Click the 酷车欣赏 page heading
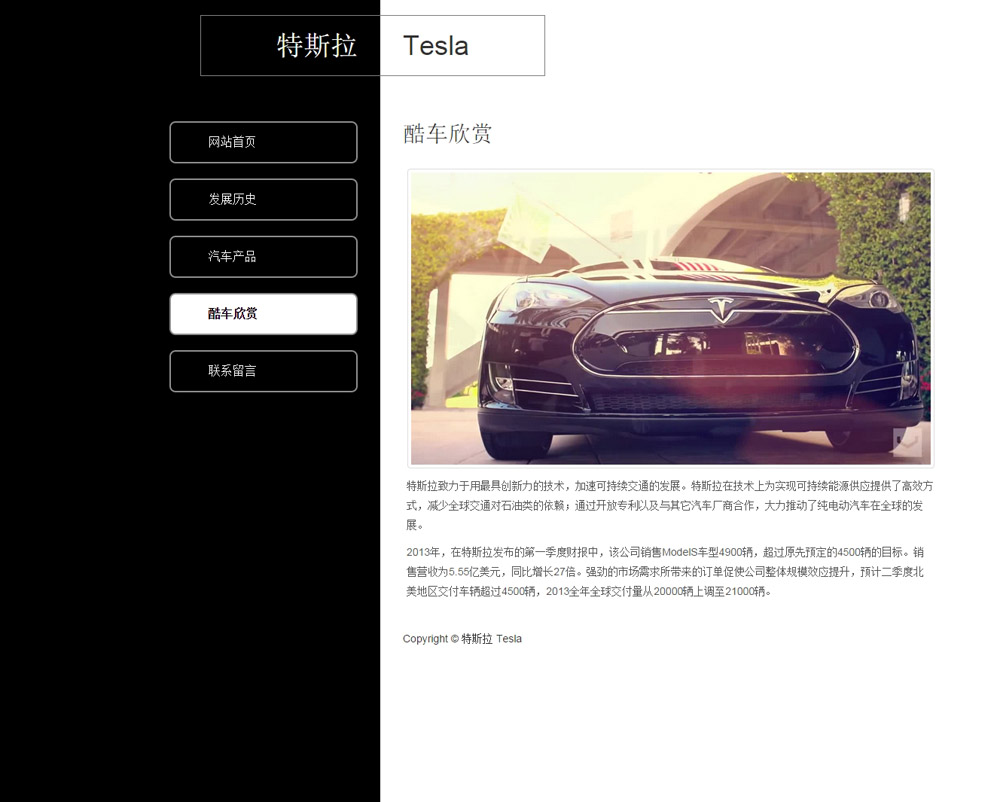Image resolution: width=1000 pixels, height=802 pixels. pos(447,134)
